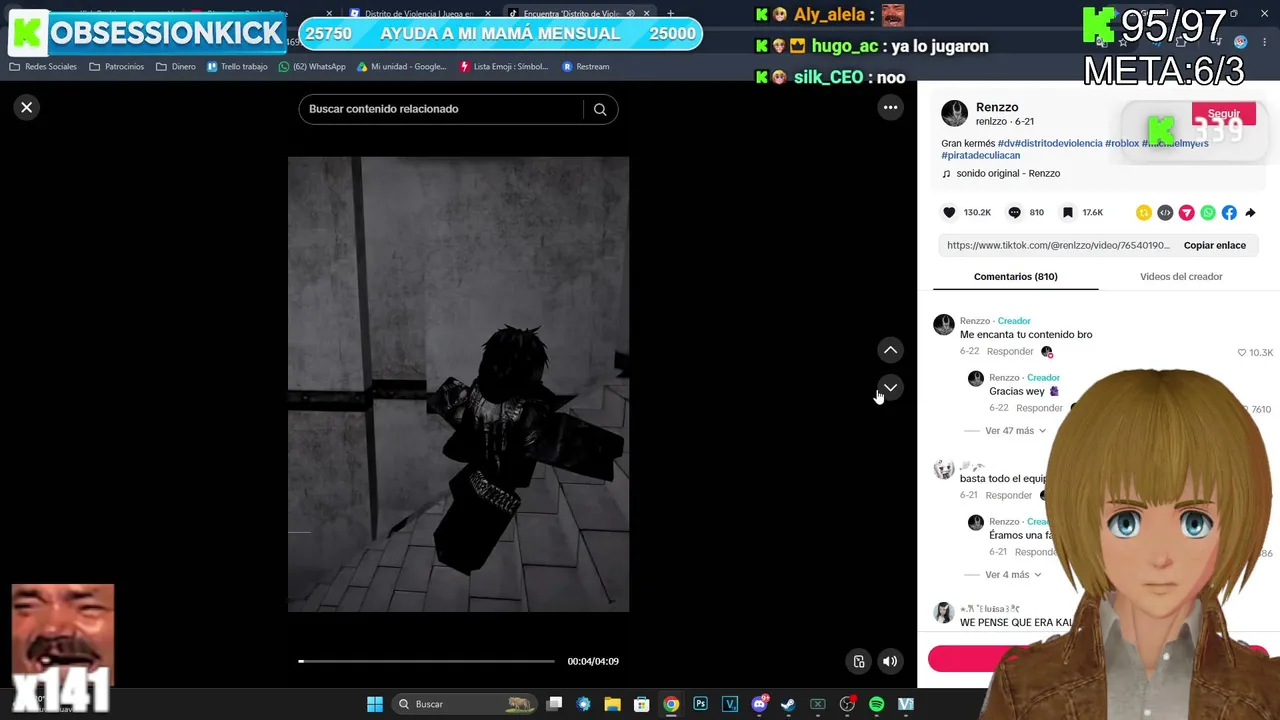This screenshot has width=1280, height=720.
Task: Open 'Lista Emoji' bookmark
Action: (x=504, y=67)
